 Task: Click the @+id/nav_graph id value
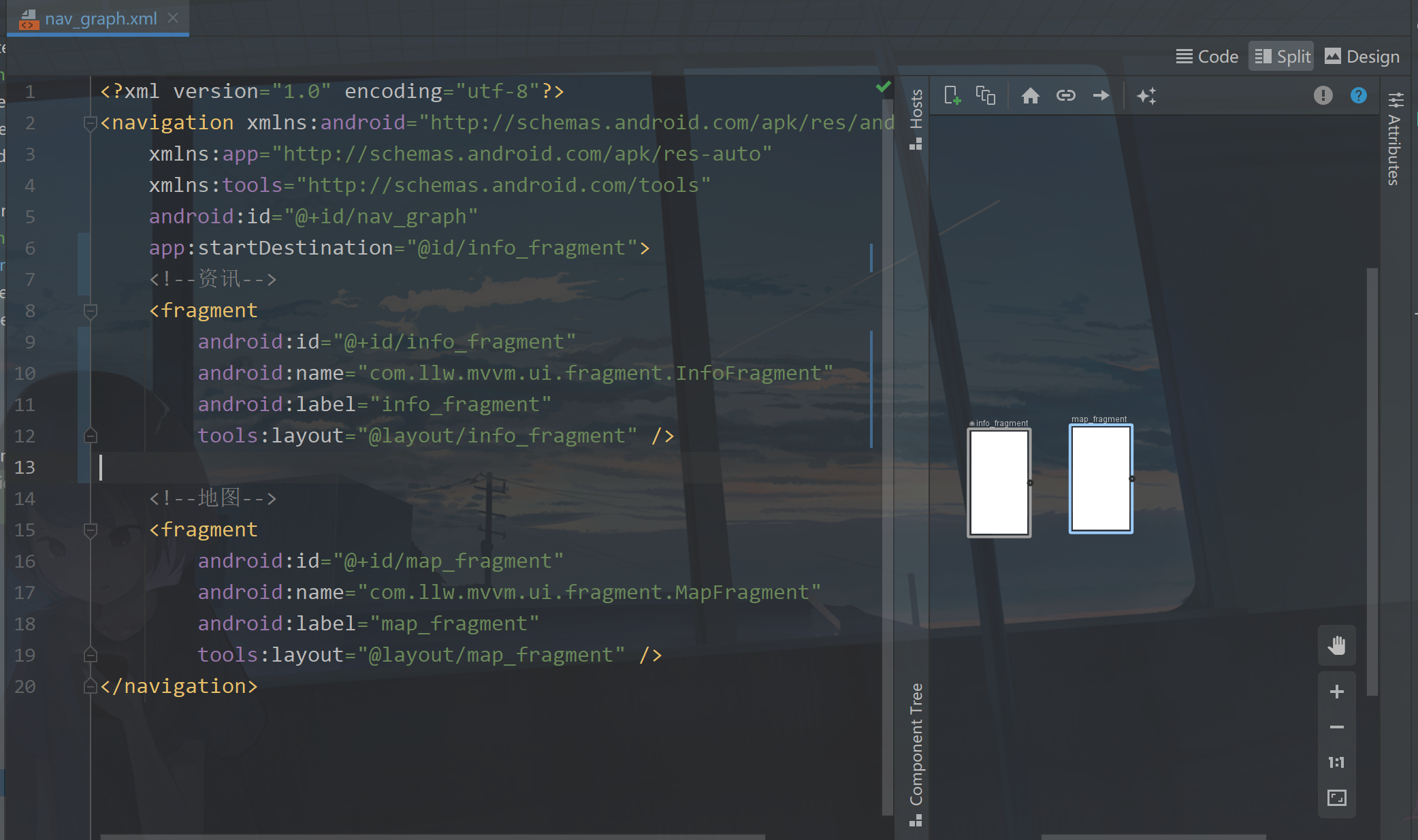coord(381,216)
